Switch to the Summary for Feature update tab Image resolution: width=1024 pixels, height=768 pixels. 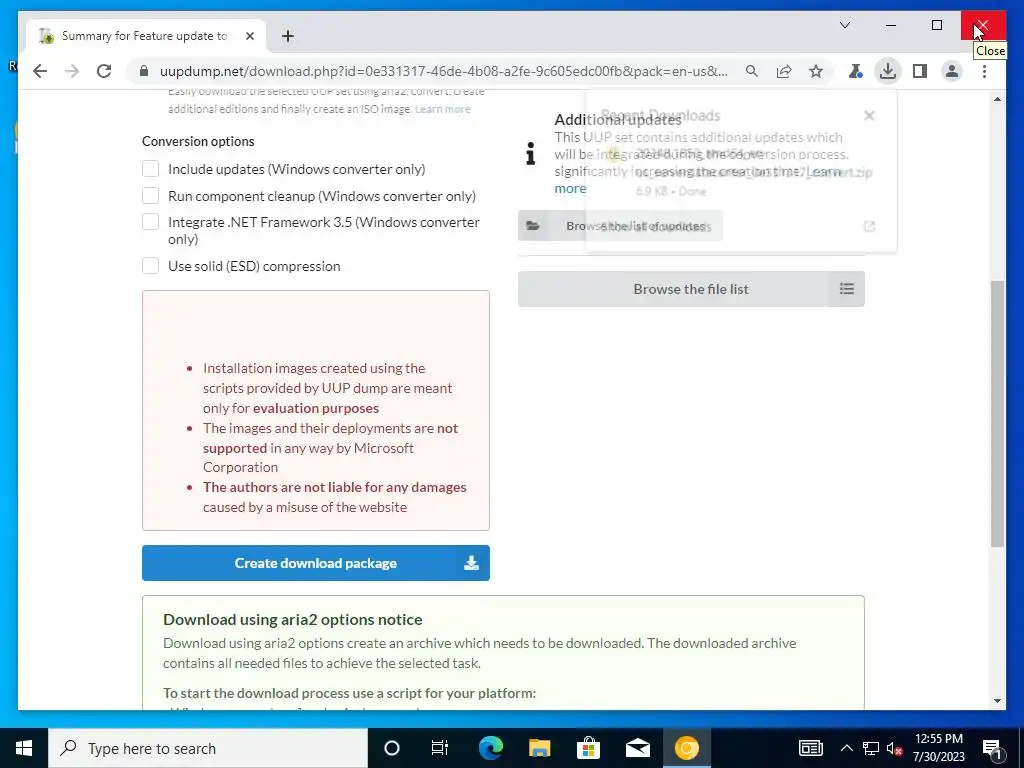146,36
